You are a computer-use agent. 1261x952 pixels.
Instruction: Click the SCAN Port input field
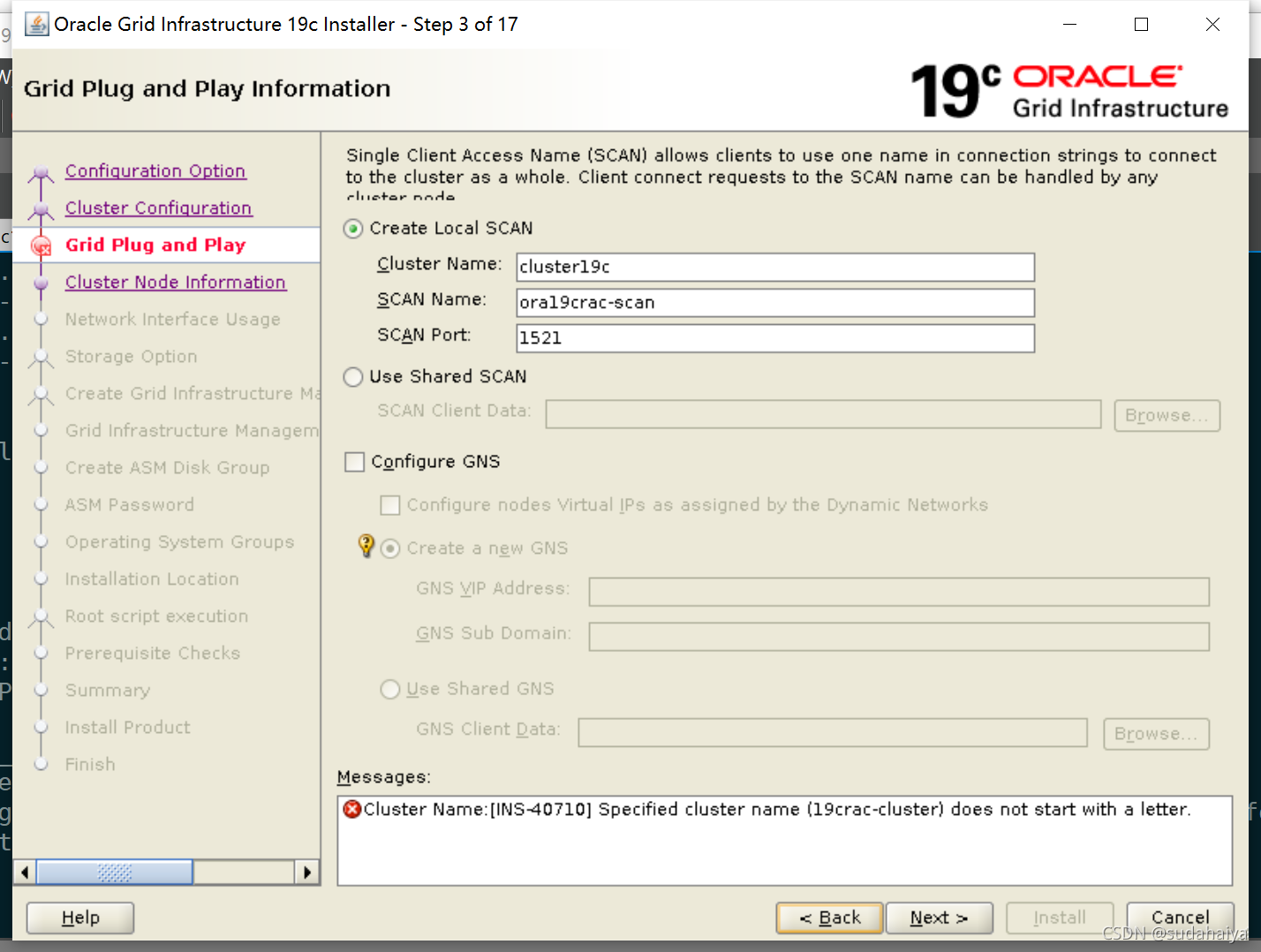point(775,337)
